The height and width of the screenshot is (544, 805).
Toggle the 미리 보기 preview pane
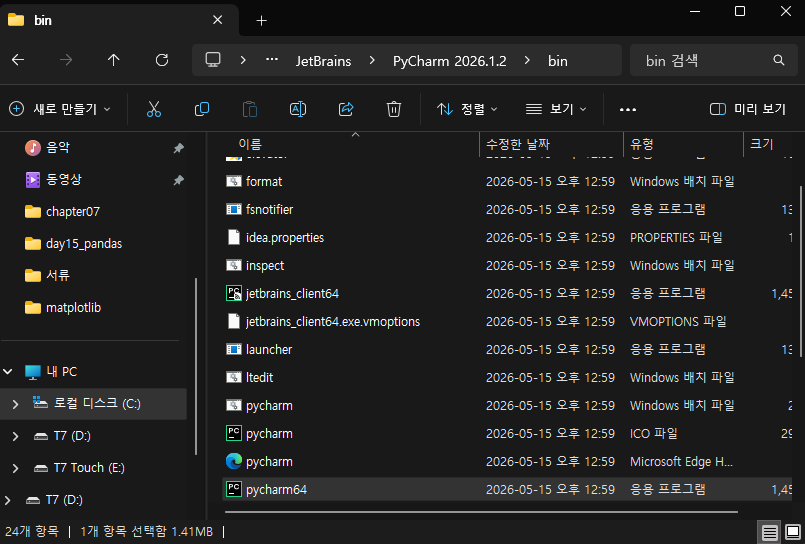pos(748,109)
